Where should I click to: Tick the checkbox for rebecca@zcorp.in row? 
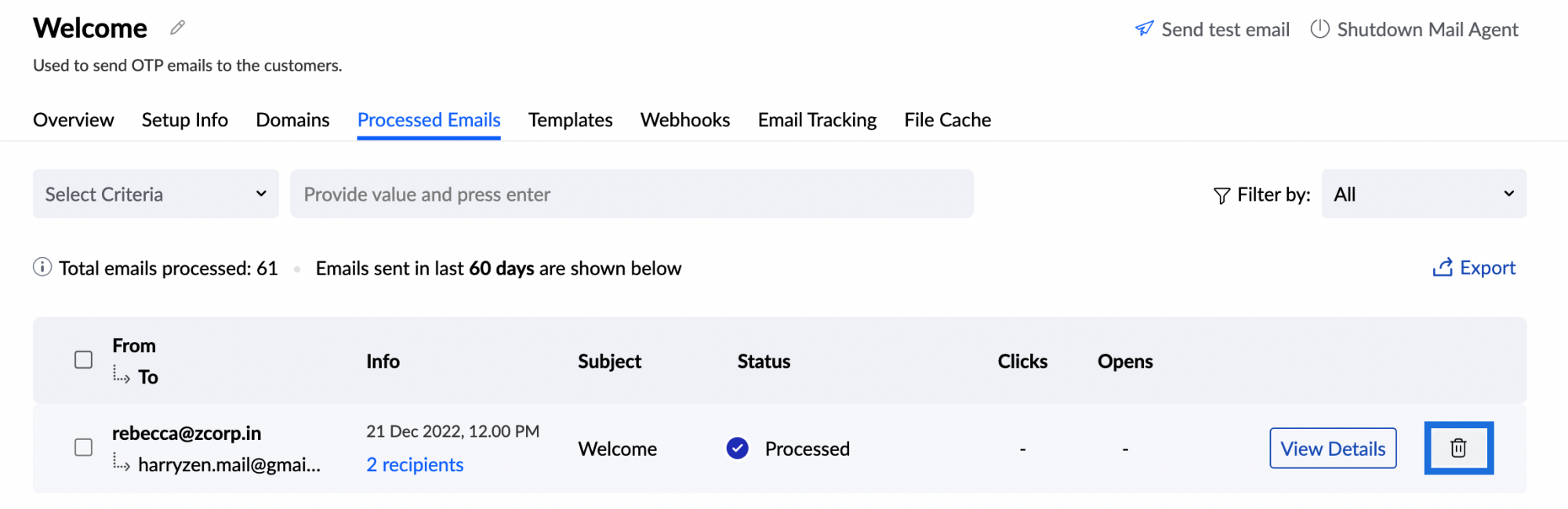tap(84, 447)
